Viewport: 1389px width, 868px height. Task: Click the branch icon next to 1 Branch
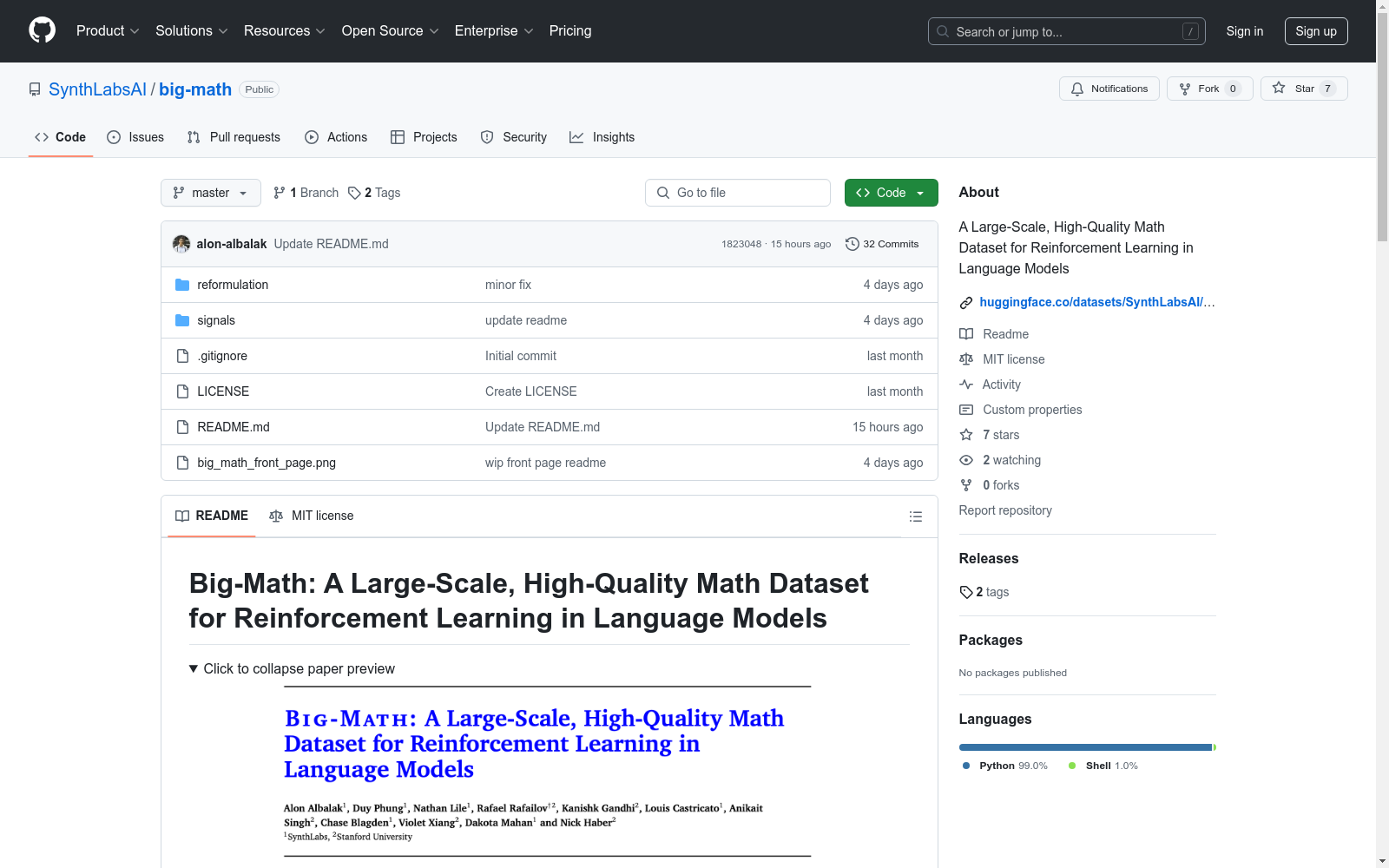(280, 193)
